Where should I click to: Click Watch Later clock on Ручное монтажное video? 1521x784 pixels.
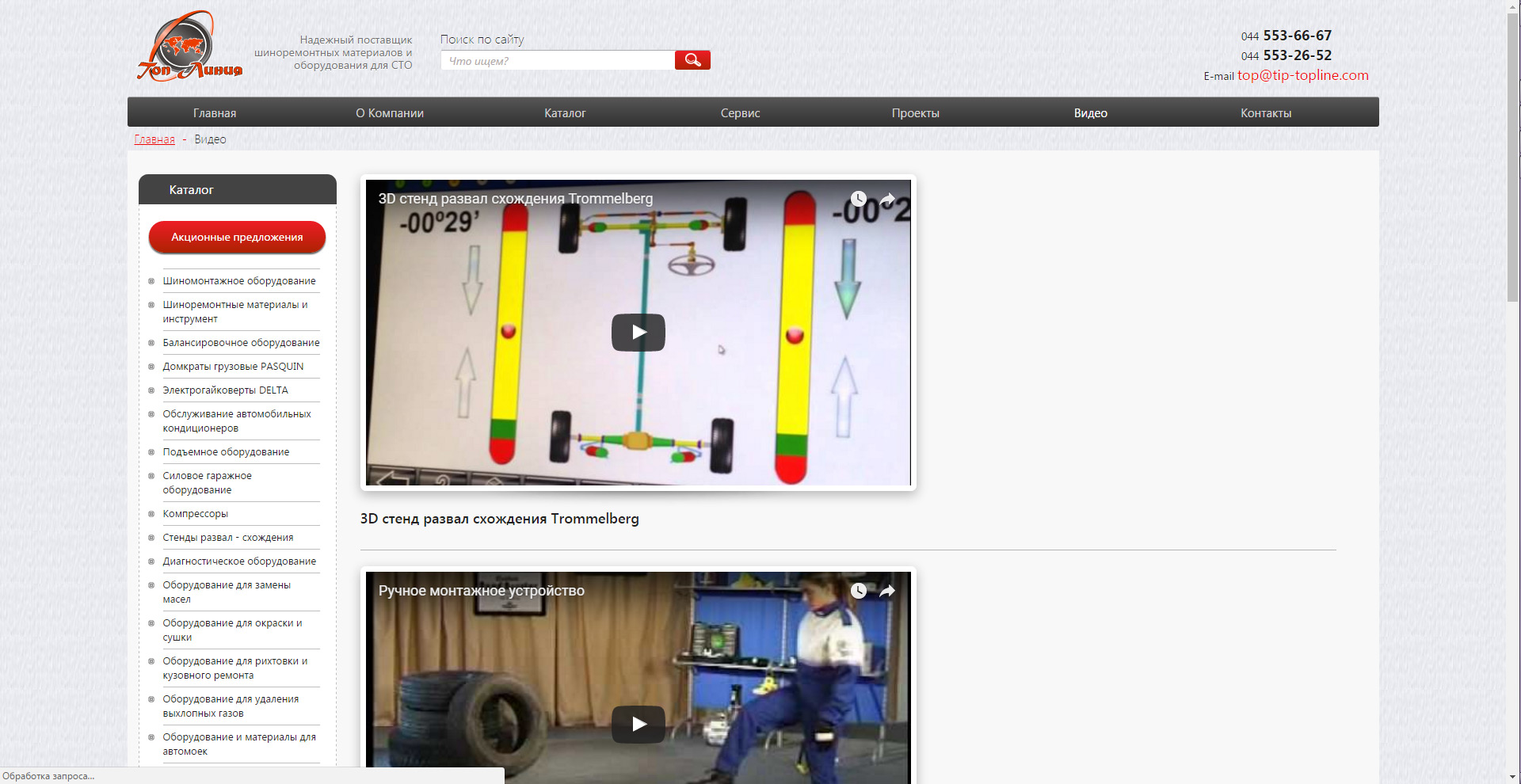[x=859, y=591]
